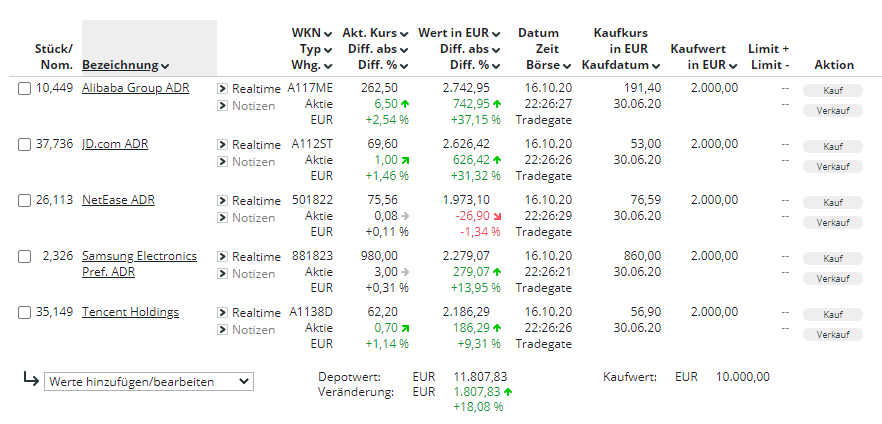This screenshot has width=882, height=424.
Task: Open Realtime arrow icon for Alibaba Group ADR
Action: coord(222,88)
